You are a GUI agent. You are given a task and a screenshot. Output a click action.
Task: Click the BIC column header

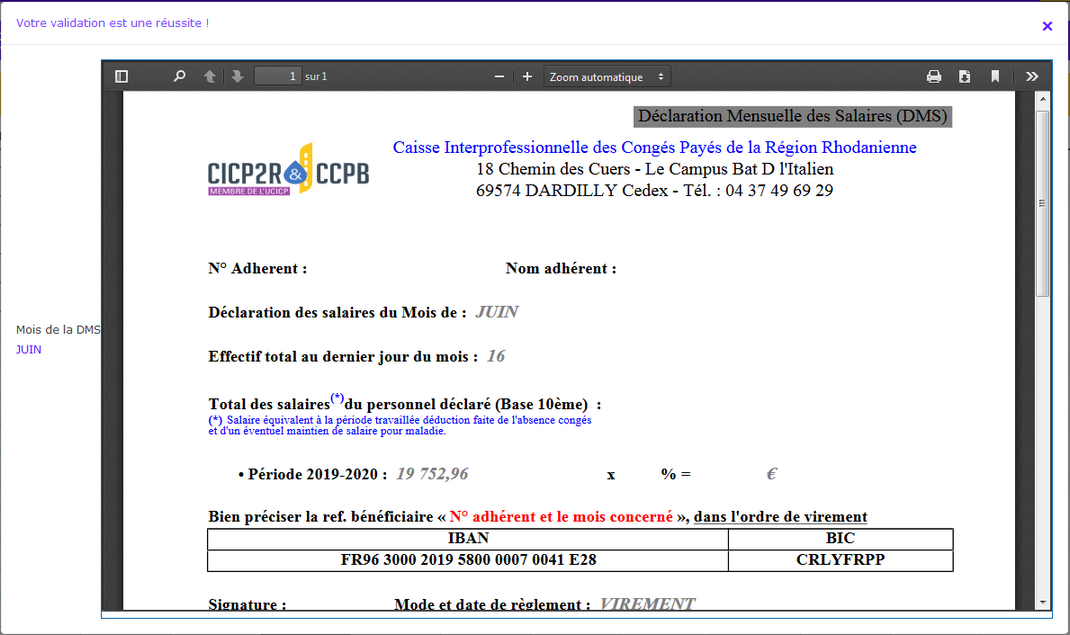[x=840, y=538]
